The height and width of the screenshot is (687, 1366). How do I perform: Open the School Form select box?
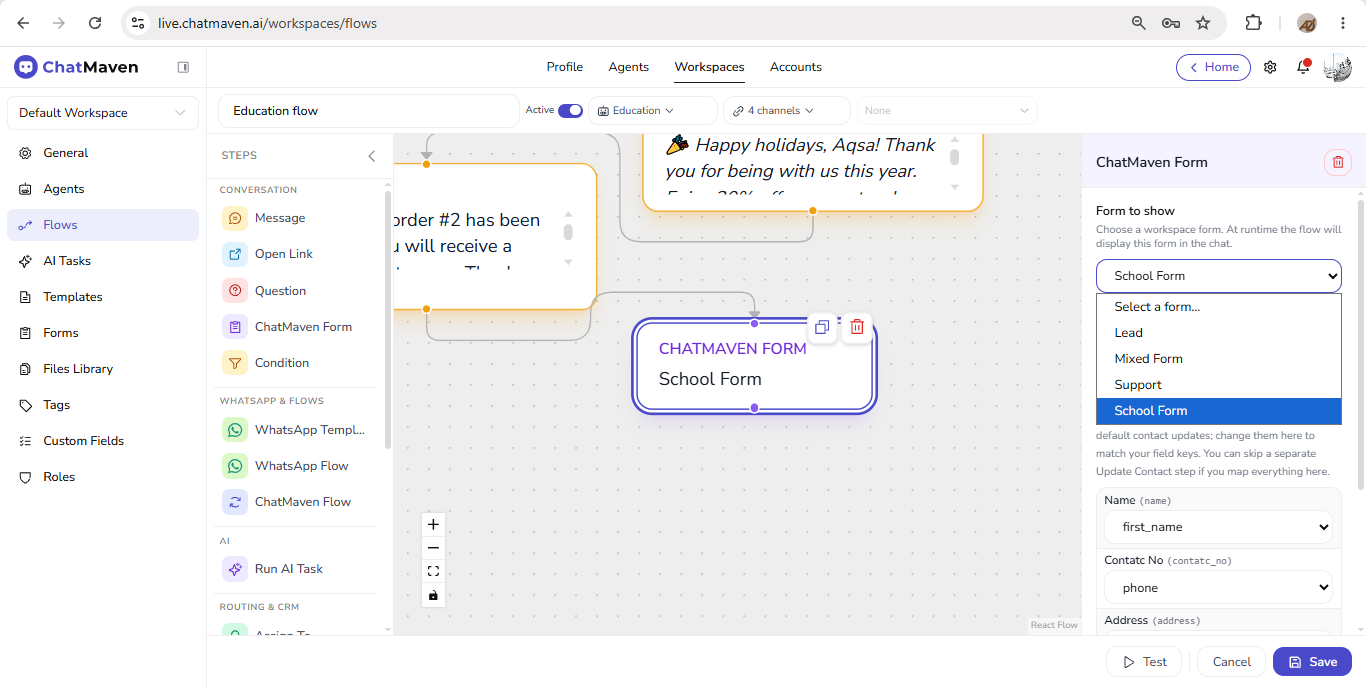[1219, 276]
